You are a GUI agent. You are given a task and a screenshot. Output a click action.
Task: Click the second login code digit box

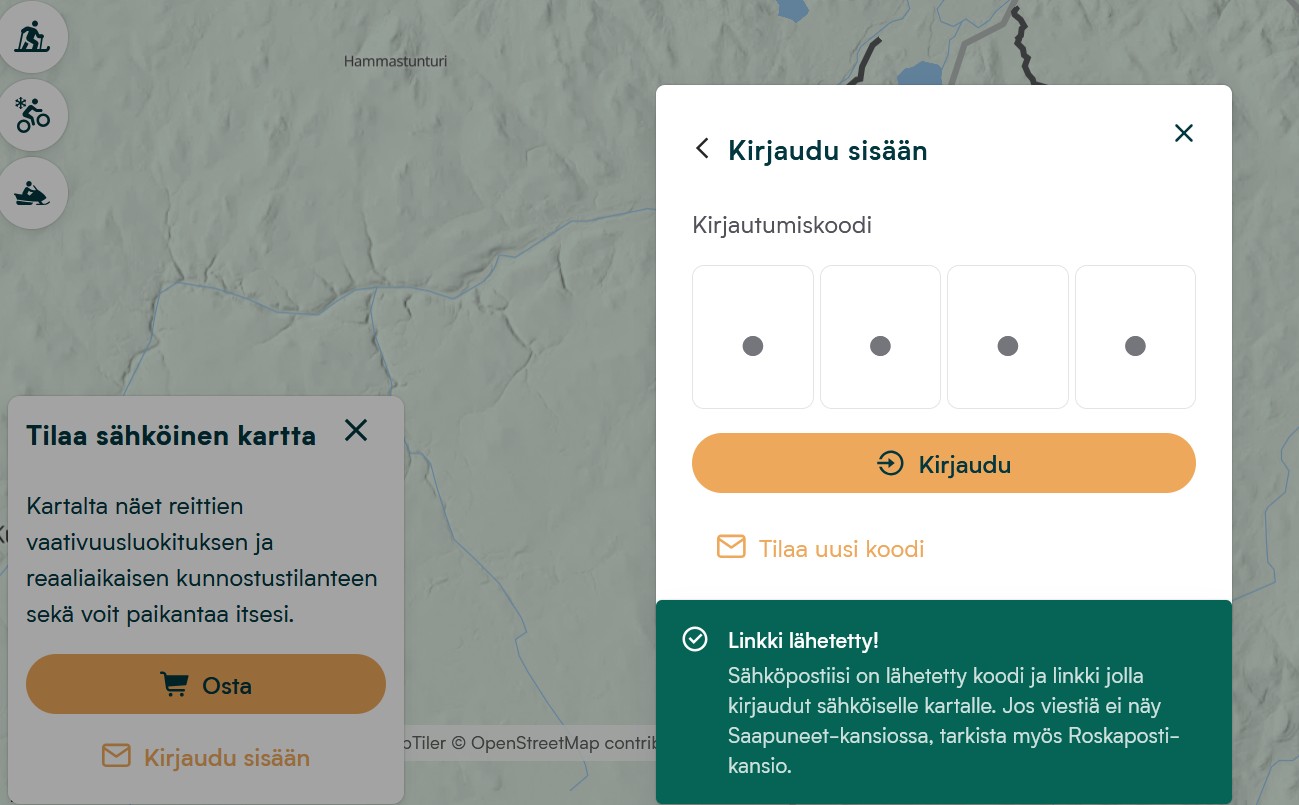(880, 337)
